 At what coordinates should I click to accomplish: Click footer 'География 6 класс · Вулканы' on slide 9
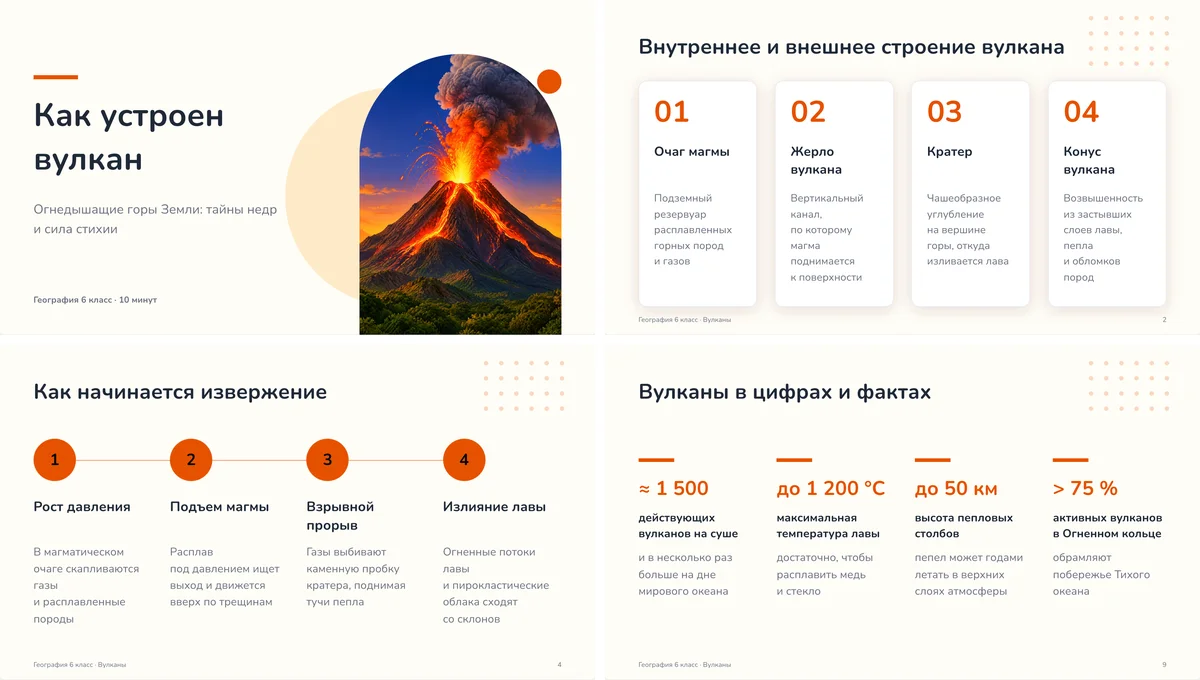coord(685,665)
